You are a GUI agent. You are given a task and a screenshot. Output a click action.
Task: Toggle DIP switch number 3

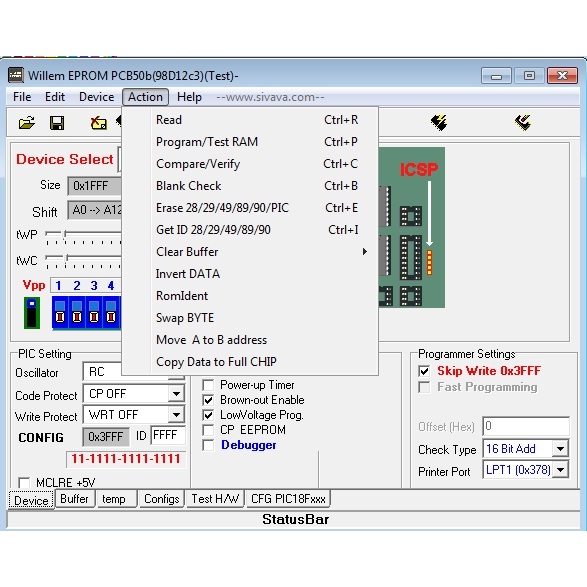pyautogui.click(x=94, y=313)
